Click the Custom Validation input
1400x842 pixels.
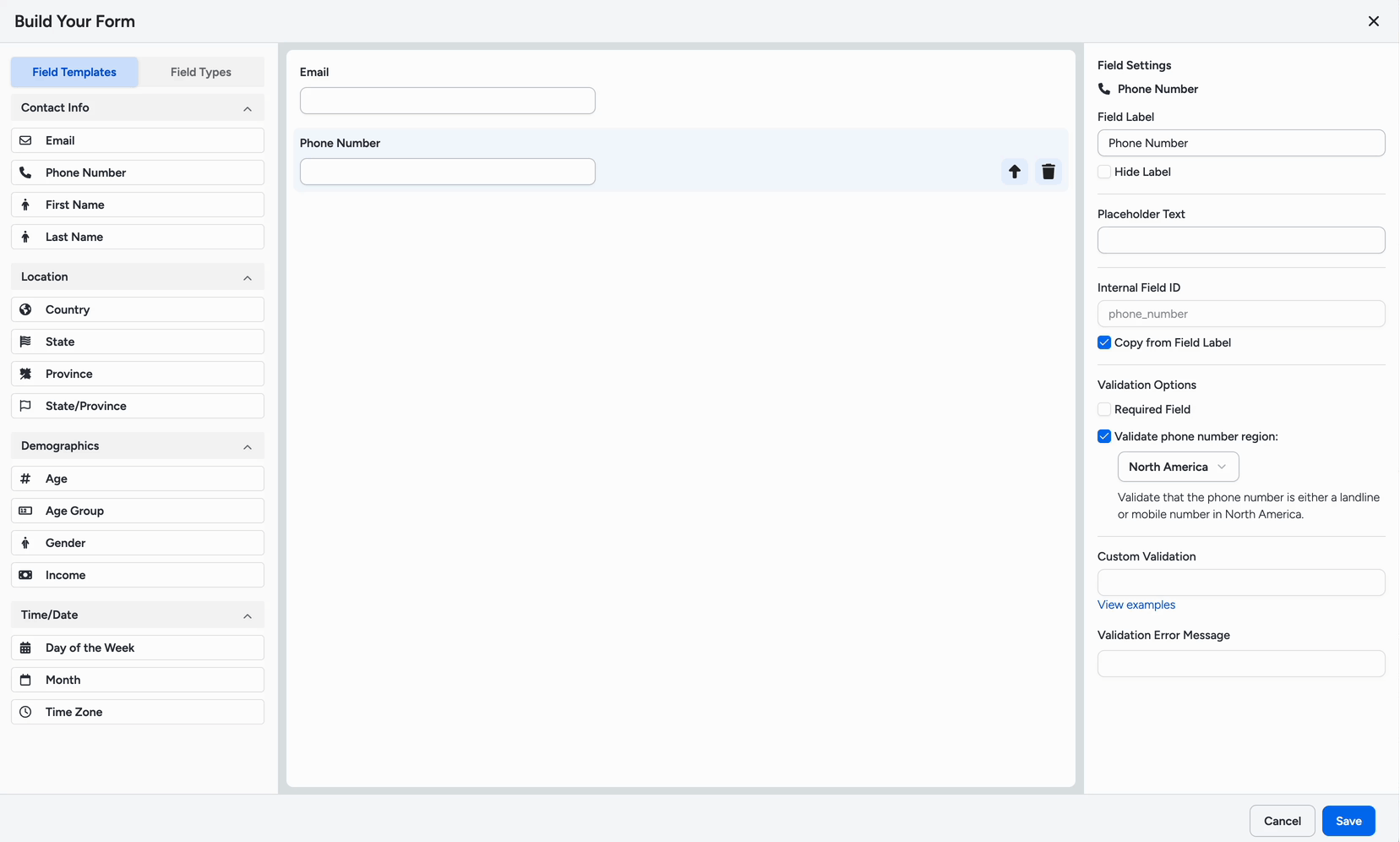point(1241,582)
